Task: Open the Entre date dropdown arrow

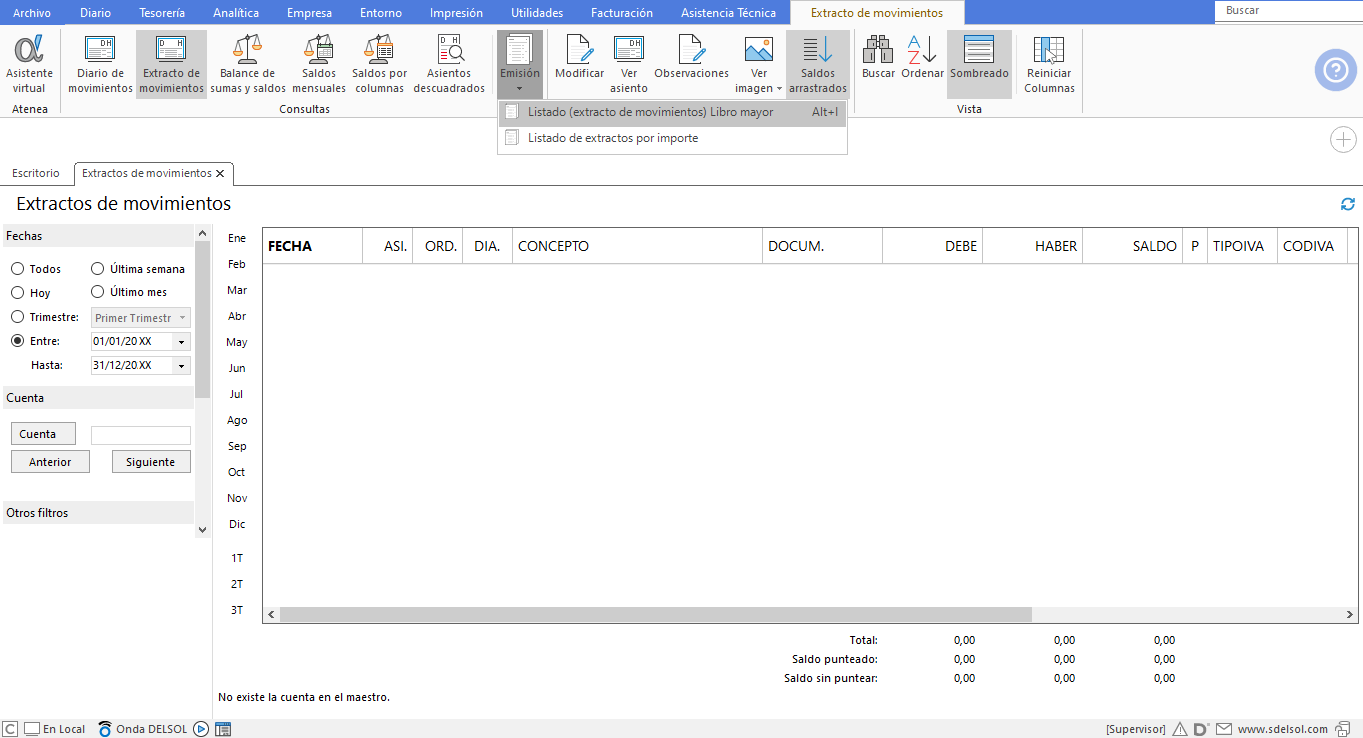Action: pyautogui.click(x=181, y=342)
